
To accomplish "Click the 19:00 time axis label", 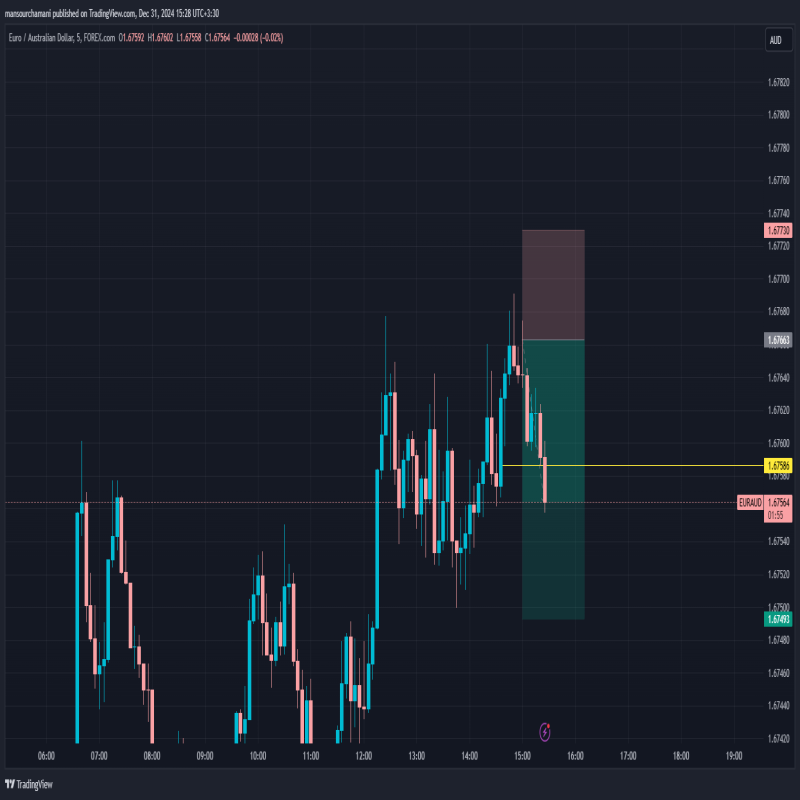I will [733, 756].
